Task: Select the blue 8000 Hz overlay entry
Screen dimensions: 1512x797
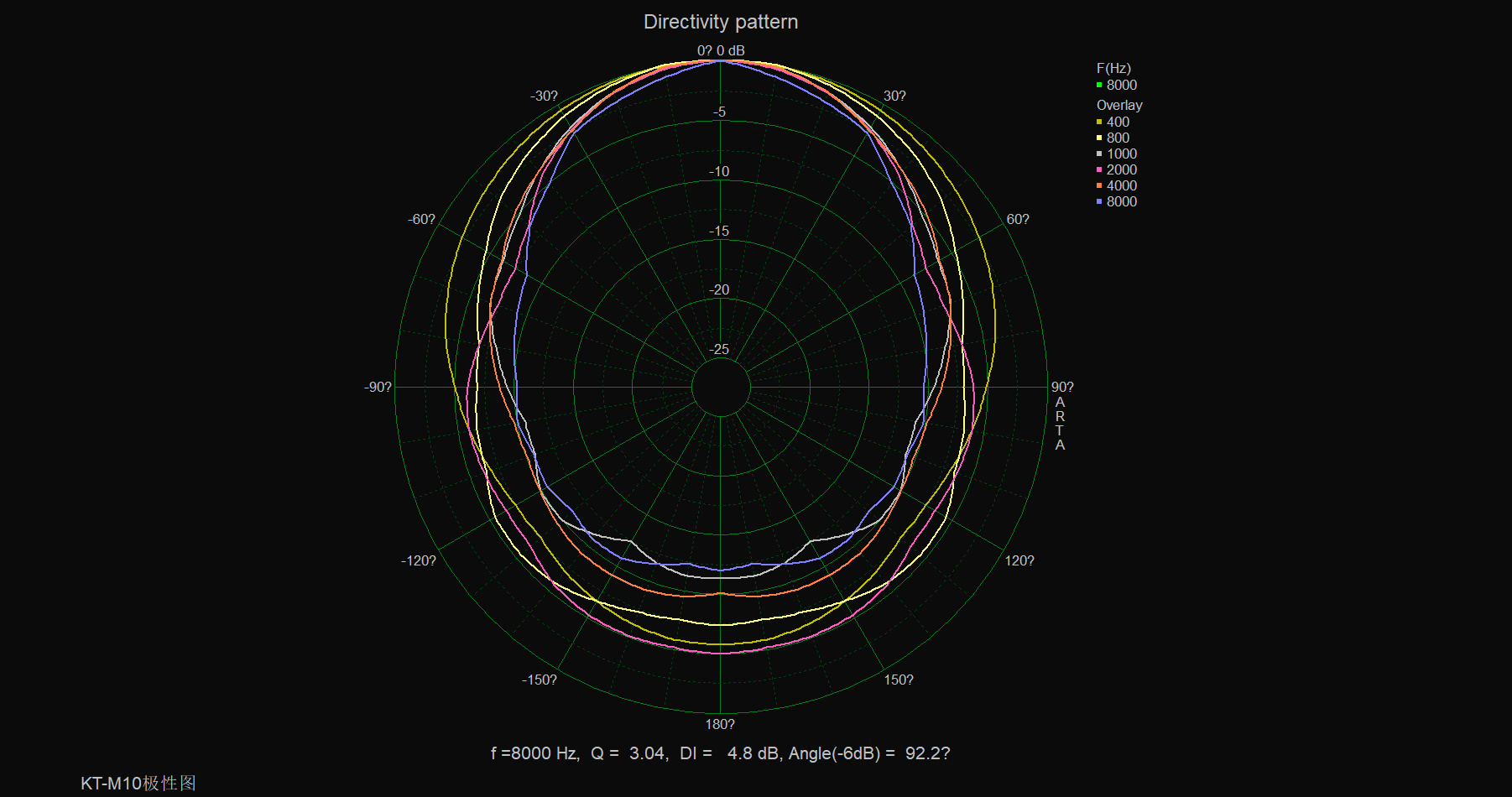Action: 1121,201
